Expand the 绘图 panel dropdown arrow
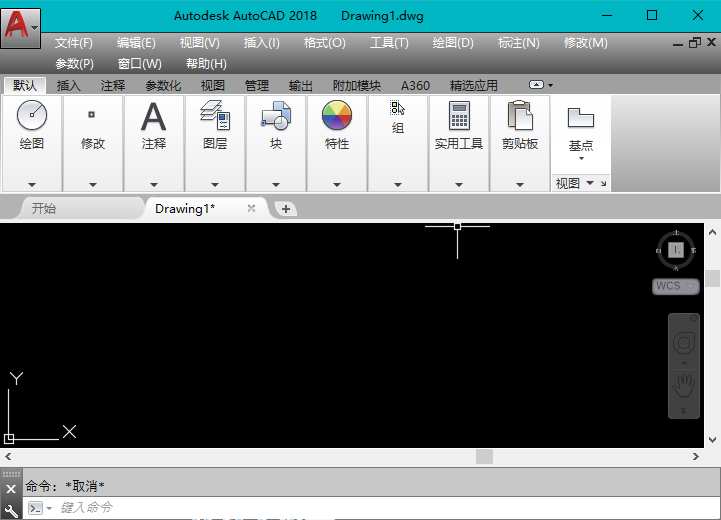The image size is (721, 520). pos(32,185)
